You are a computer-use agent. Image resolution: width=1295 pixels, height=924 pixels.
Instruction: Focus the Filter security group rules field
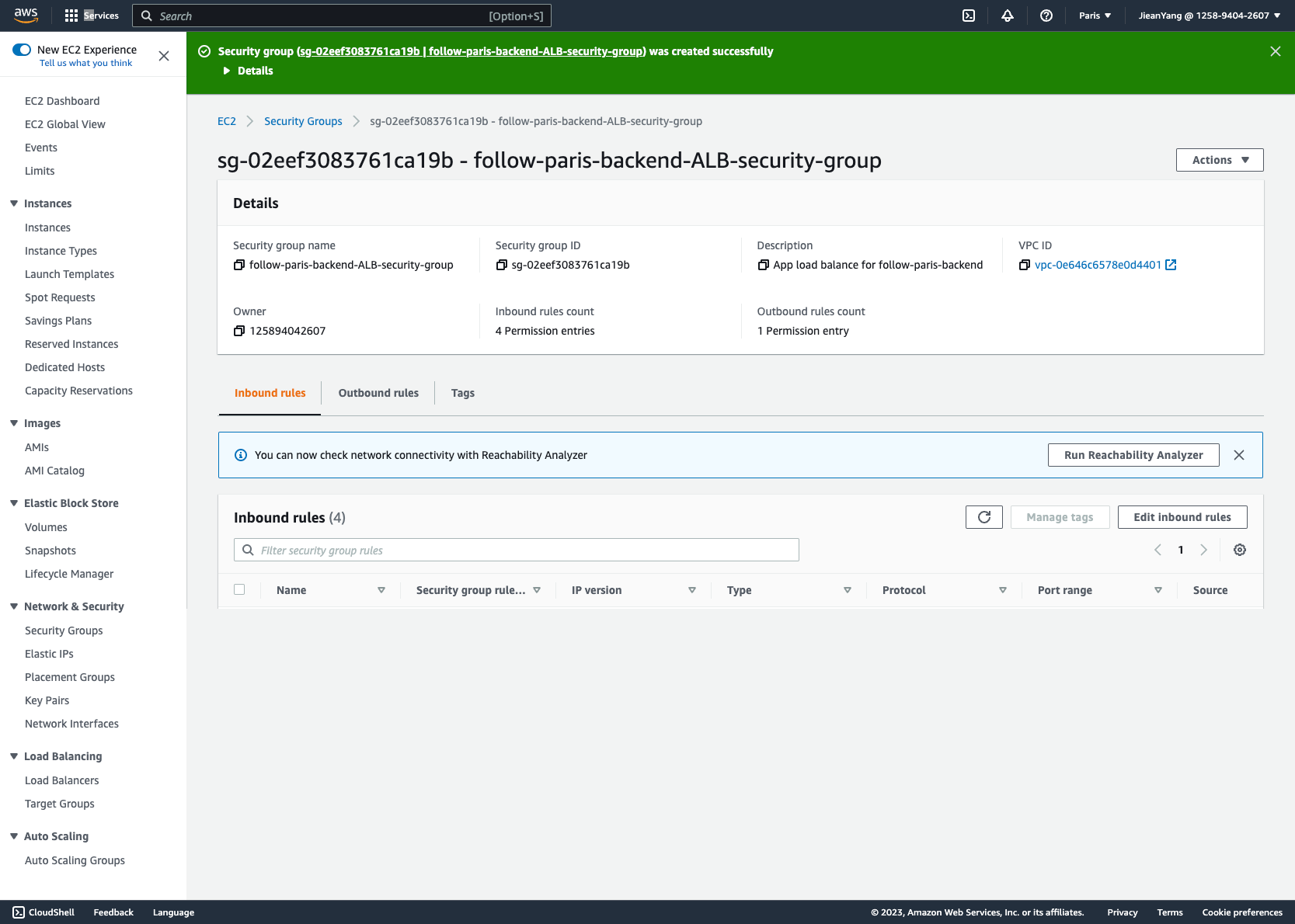(517, 550)
